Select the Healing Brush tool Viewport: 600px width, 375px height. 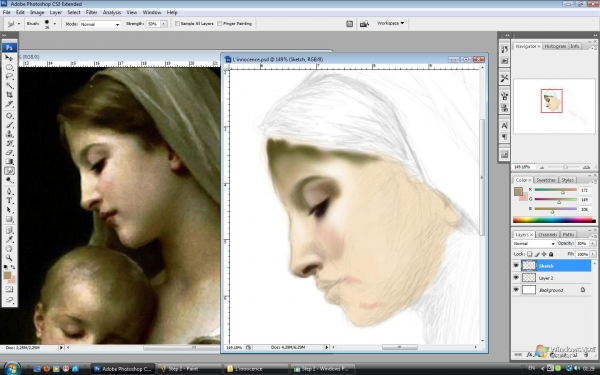click(x=9, y=116)
